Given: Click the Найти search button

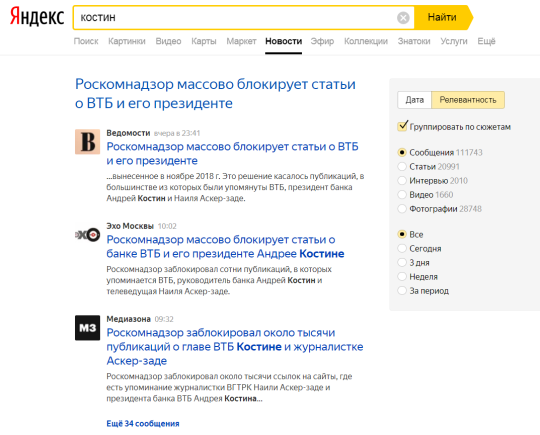Looking at the screenshot, I should click(442, 17).
